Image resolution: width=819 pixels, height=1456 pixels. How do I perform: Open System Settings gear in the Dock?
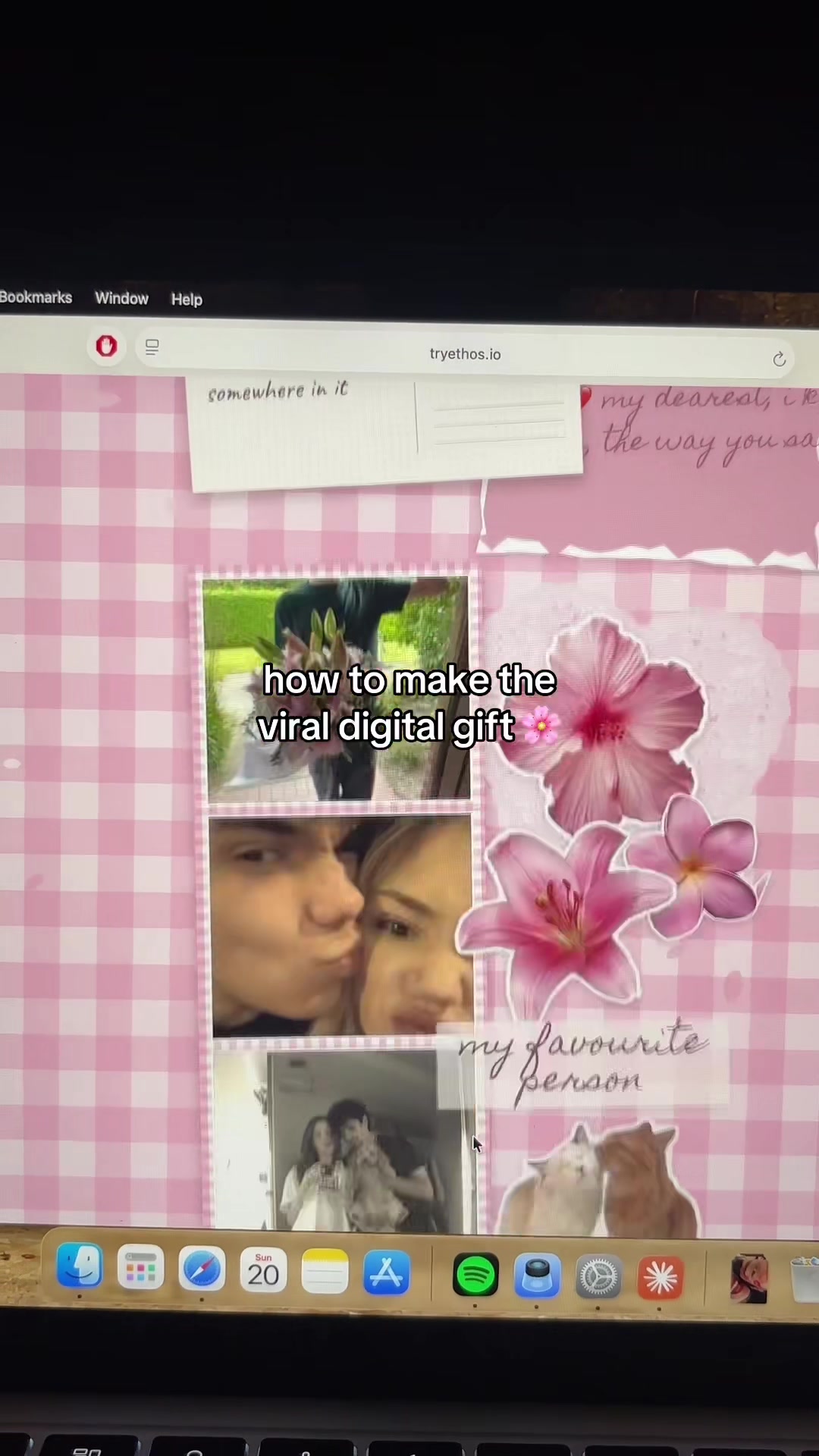(598, 1278)
